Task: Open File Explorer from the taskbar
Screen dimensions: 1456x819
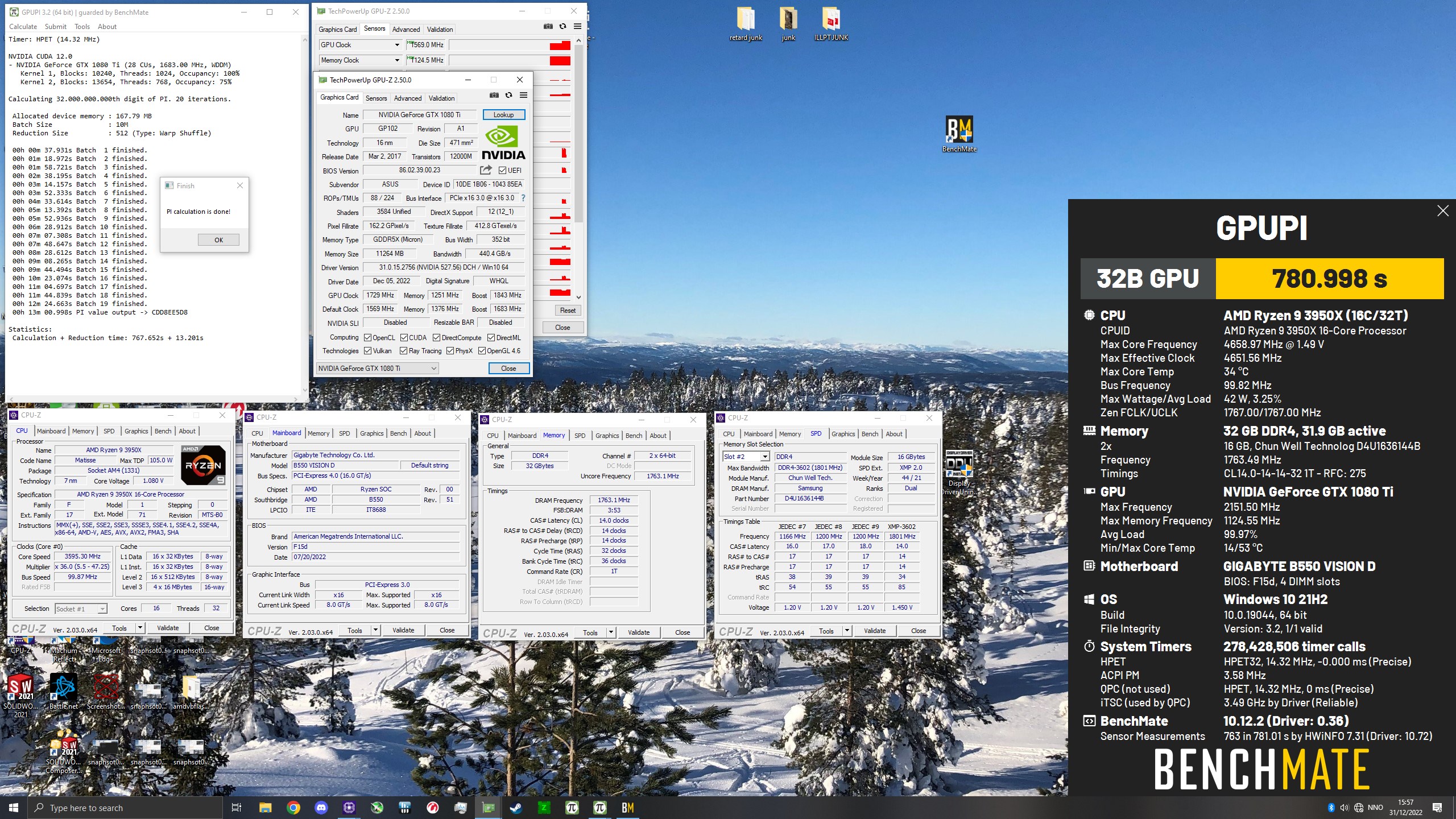Action: (x=265, y=808)
